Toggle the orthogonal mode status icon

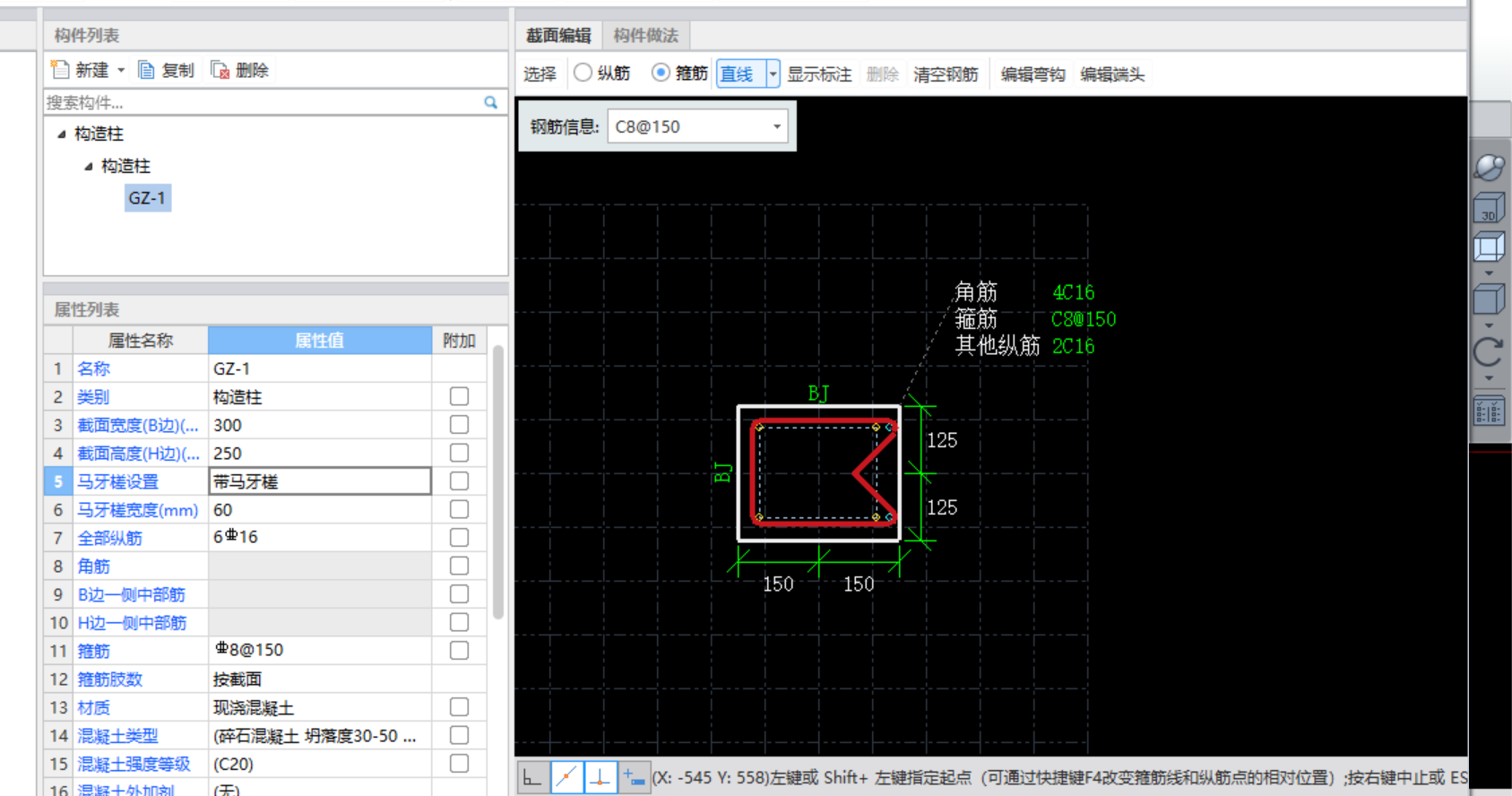[x=532, y=778]
